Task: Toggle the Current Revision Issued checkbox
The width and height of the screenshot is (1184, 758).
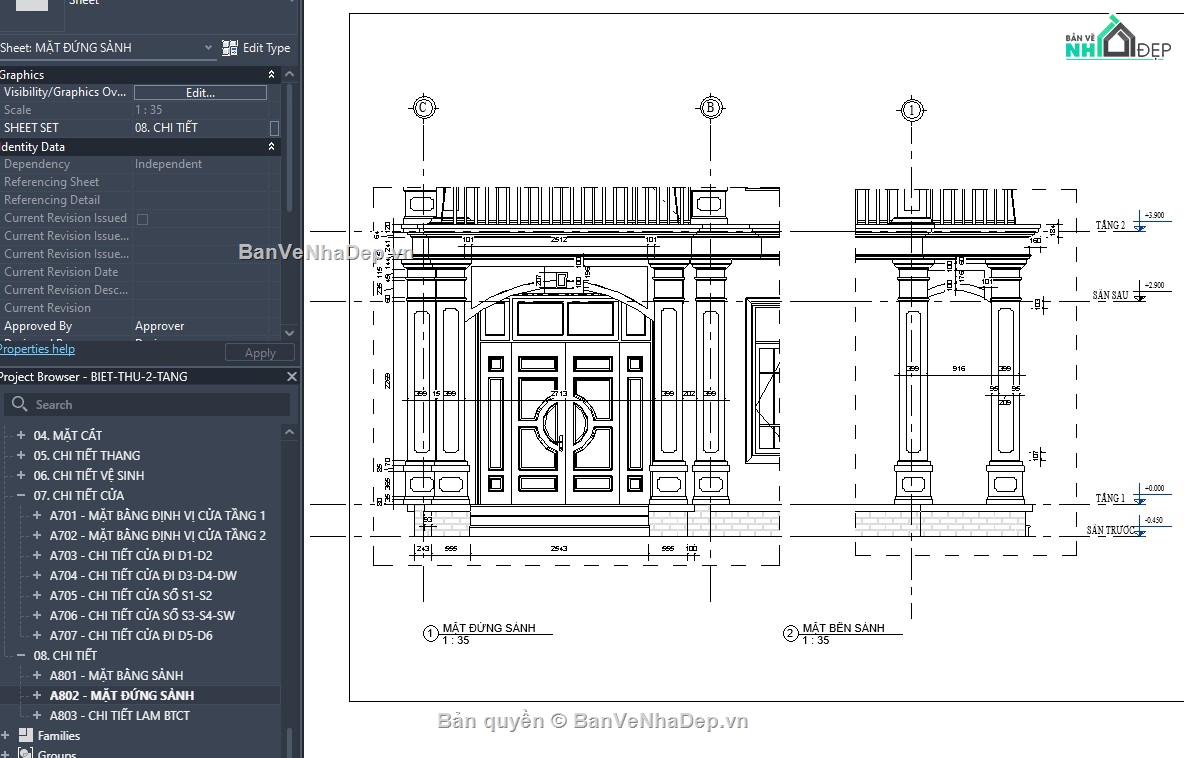Action: pos(142,219)
